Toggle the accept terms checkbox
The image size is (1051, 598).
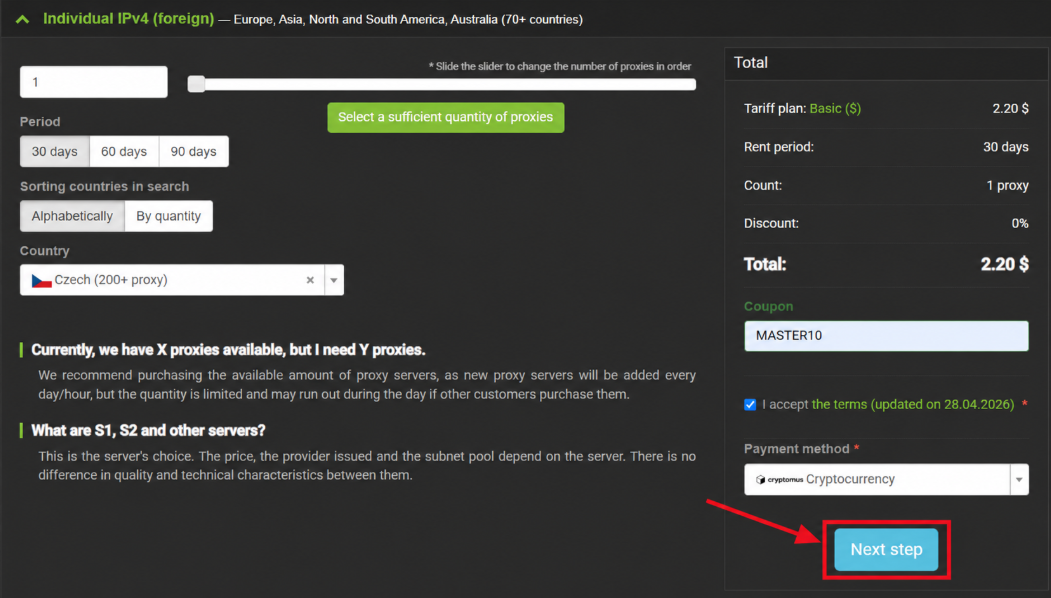750,404
